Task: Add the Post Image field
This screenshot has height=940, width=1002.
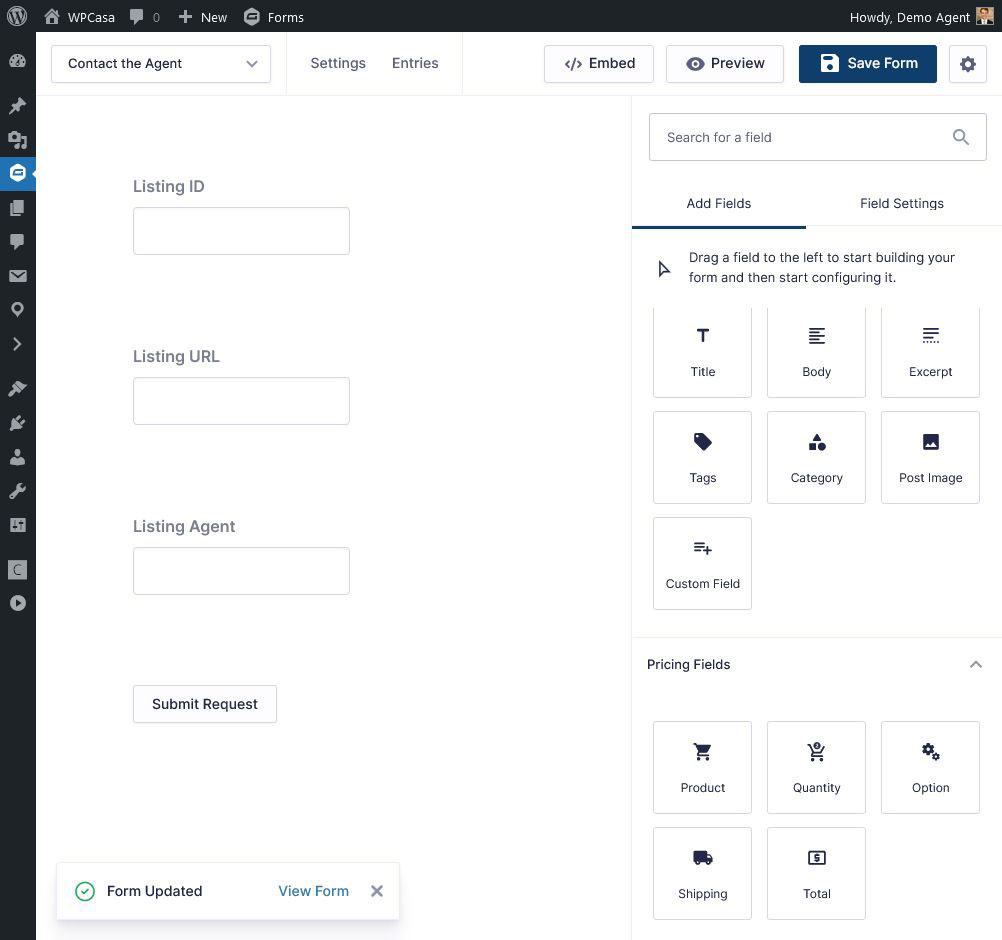Action: (930, 457)
